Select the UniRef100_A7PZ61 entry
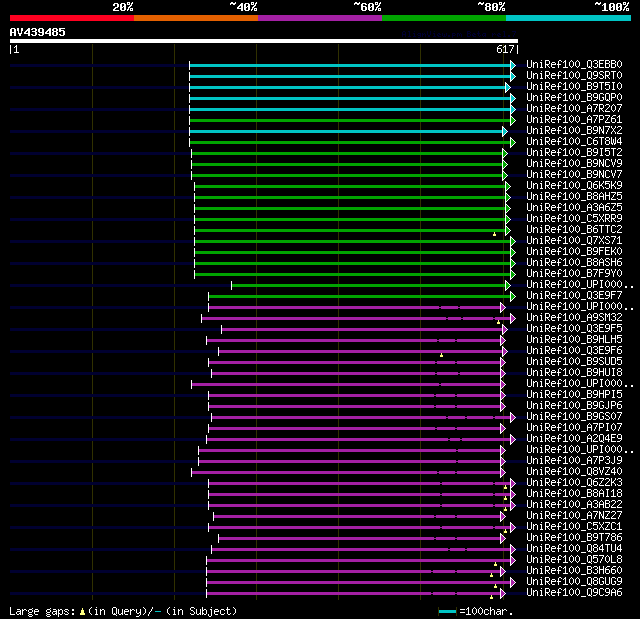Screen dimensions: 640x619 point(574,120)
